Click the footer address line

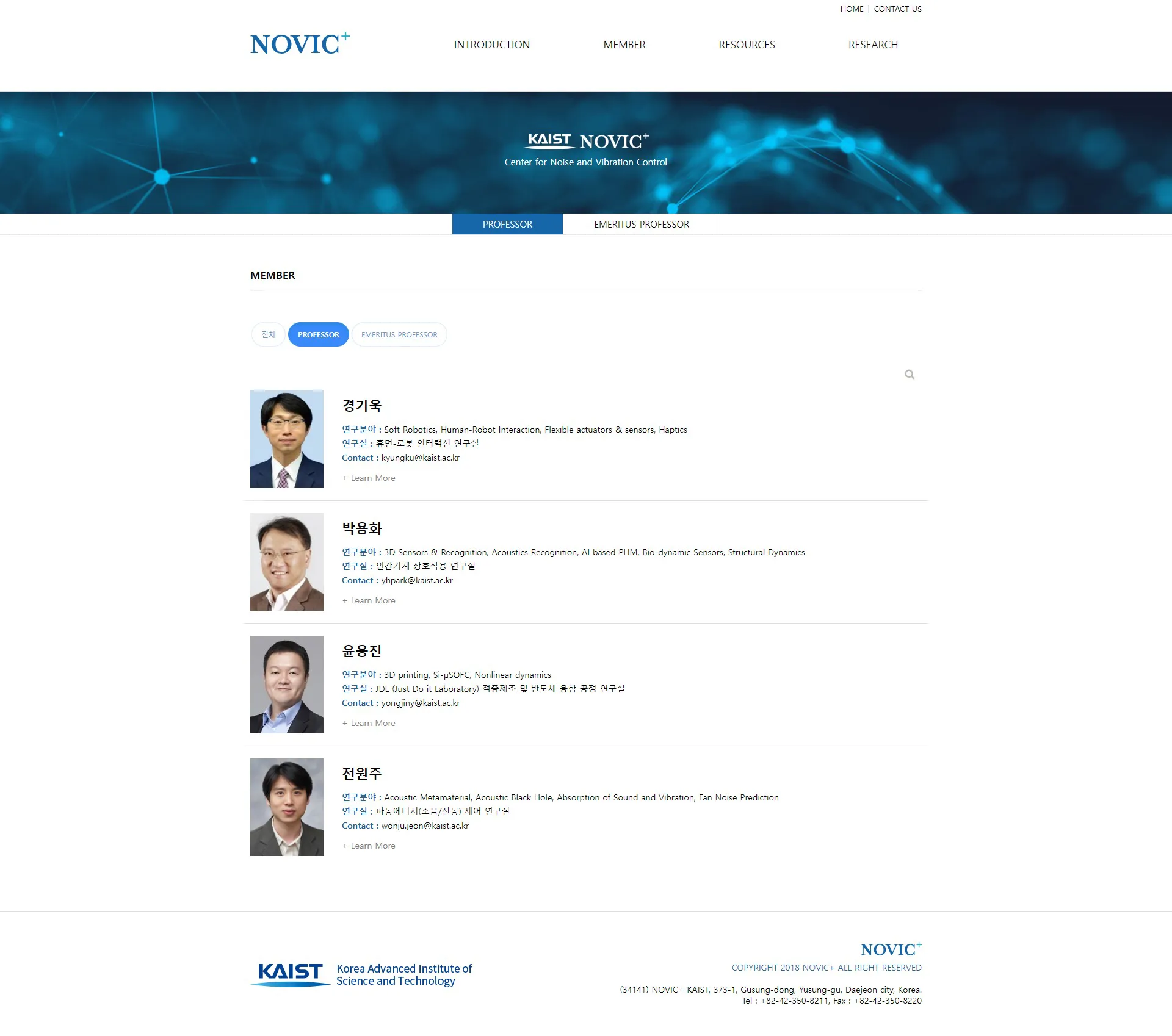point(770,990)
